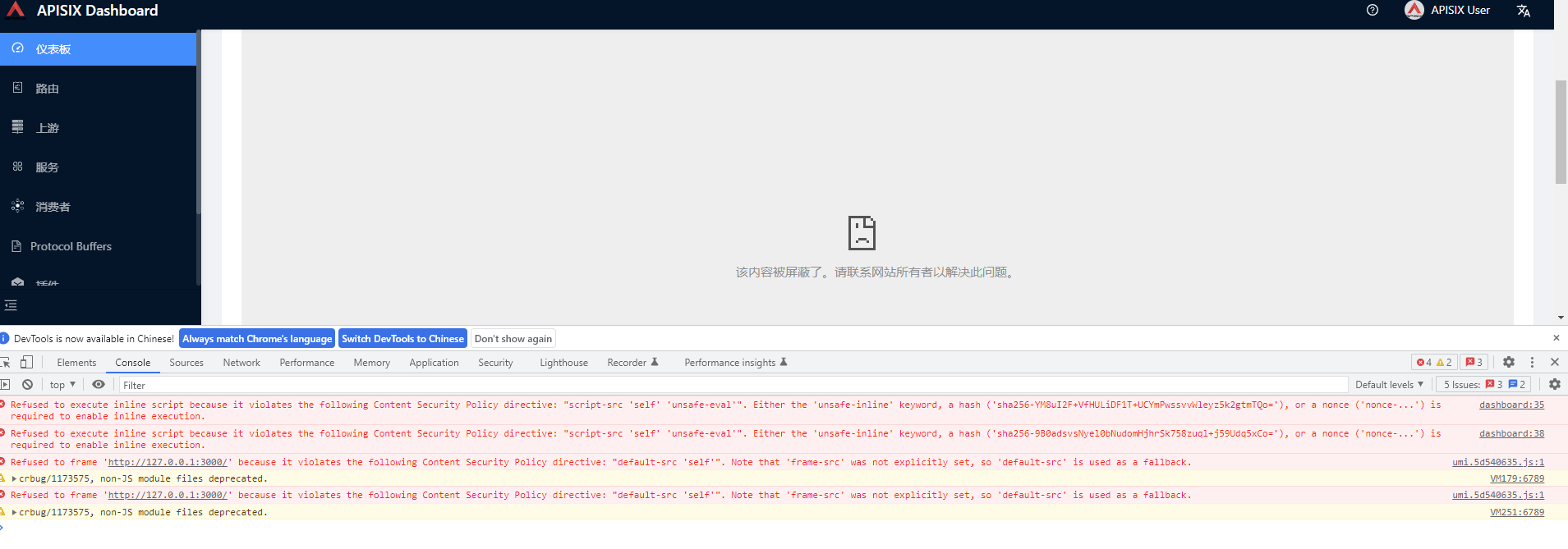Click the APISIX User avatar
Screen dimensions: 1568x549
click(x=1414, y=10)
